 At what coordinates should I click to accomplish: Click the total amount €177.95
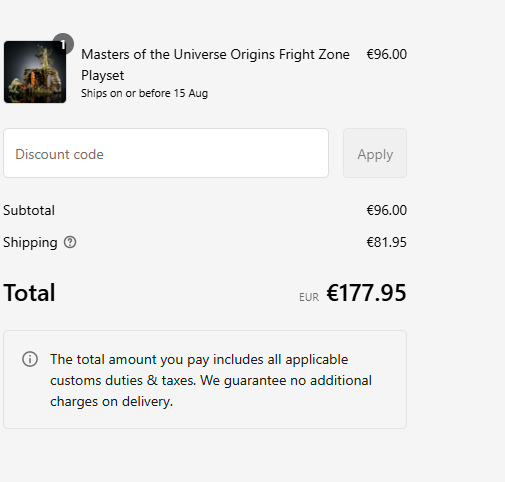pyautogui.click(x=366, y=293)
